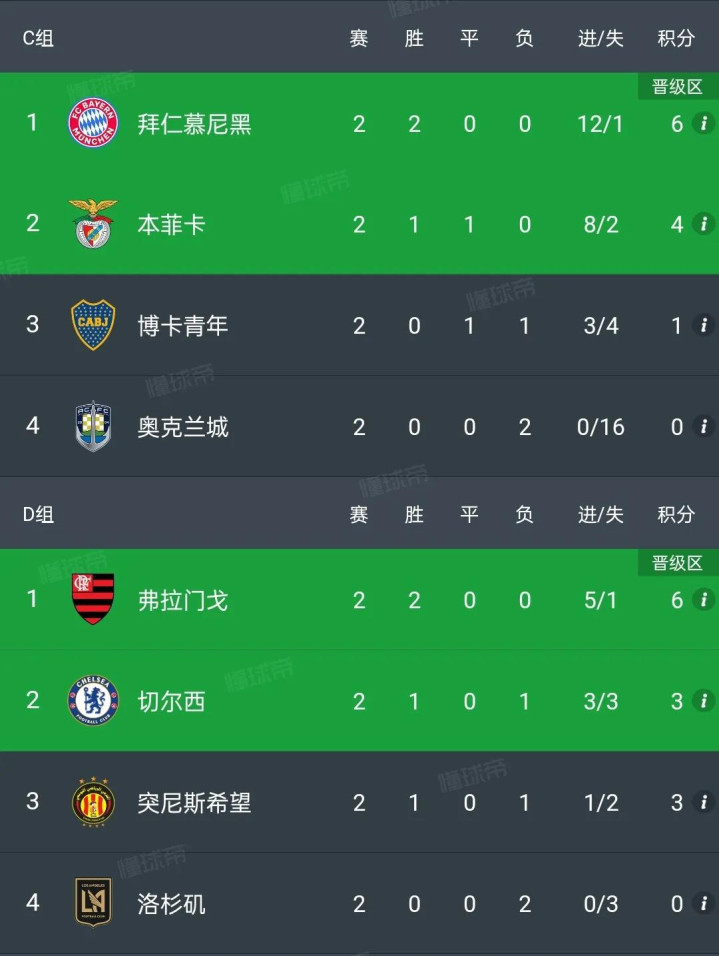The height and width of the screenshot is (956, 719).
Task: Tap the D组 group header
Action: [x=38, y=515]
